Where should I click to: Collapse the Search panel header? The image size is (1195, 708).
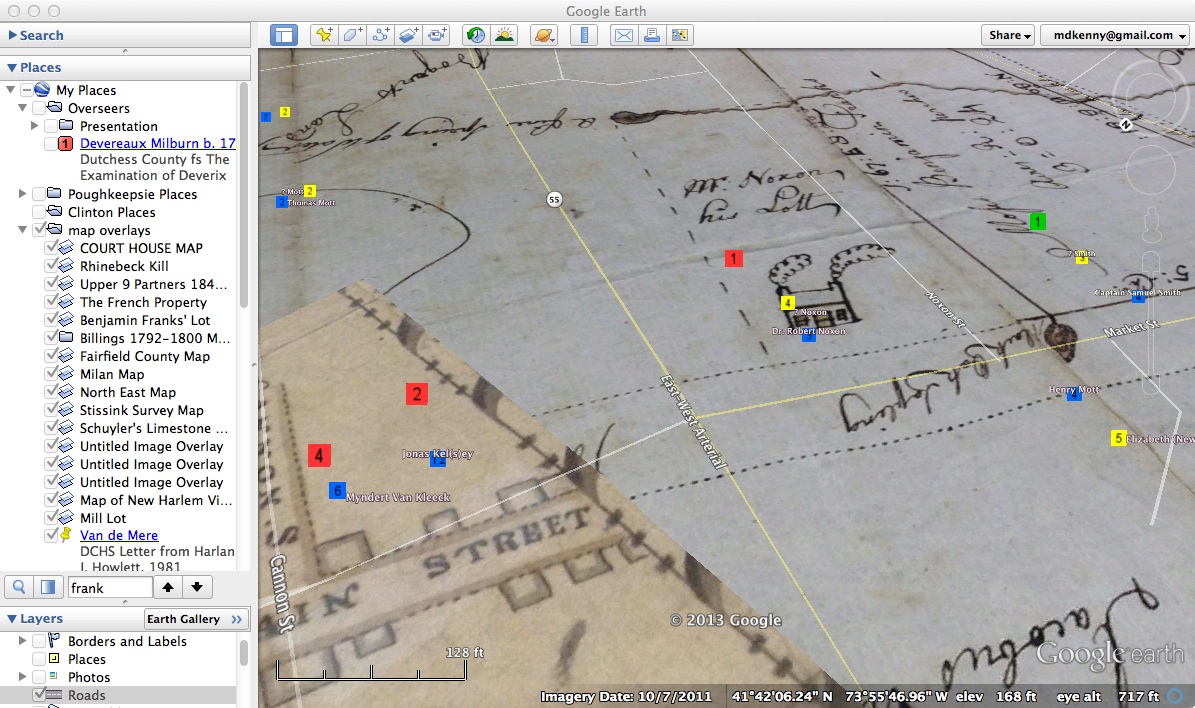(12, 35)
